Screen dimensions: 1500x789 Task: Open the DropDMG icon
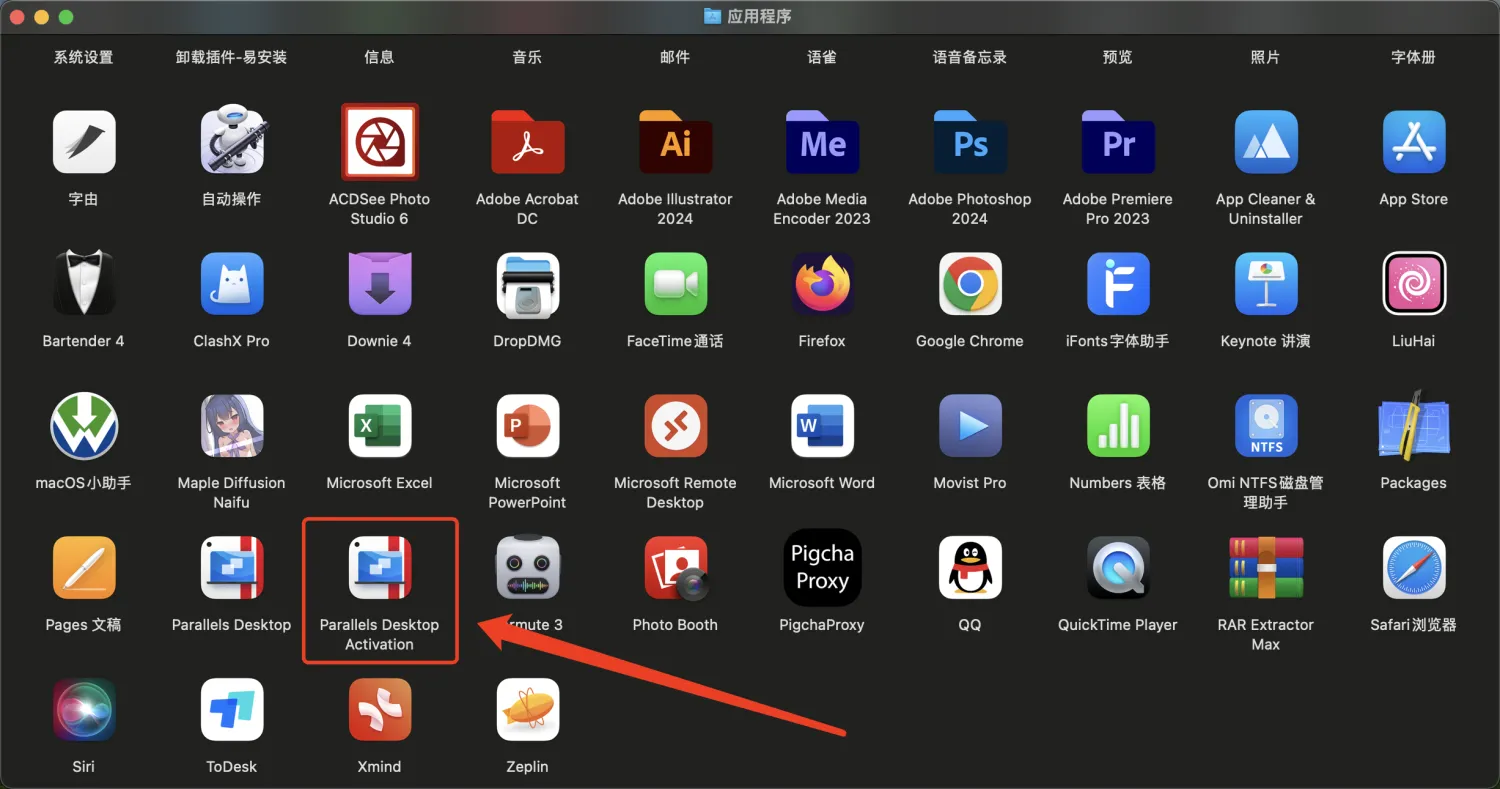(x=527, y=284)
